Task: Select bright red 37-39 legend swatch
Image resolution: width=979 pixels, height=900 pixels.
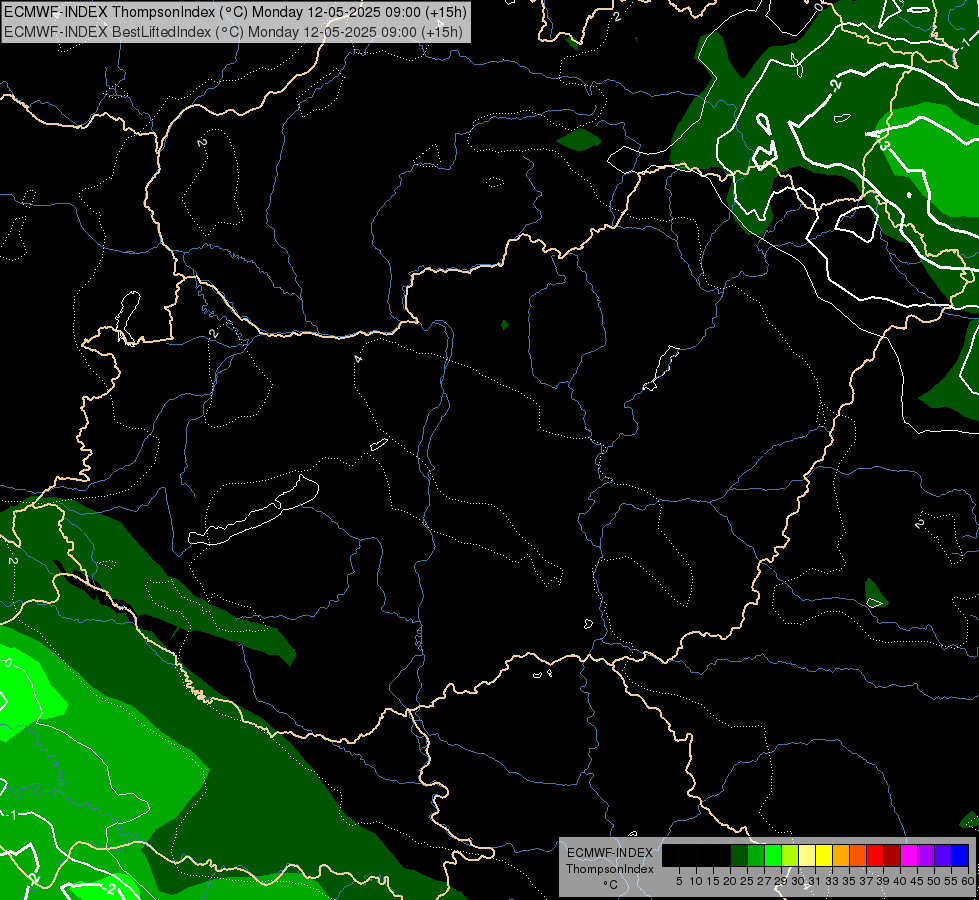Action: coord(875,855)
